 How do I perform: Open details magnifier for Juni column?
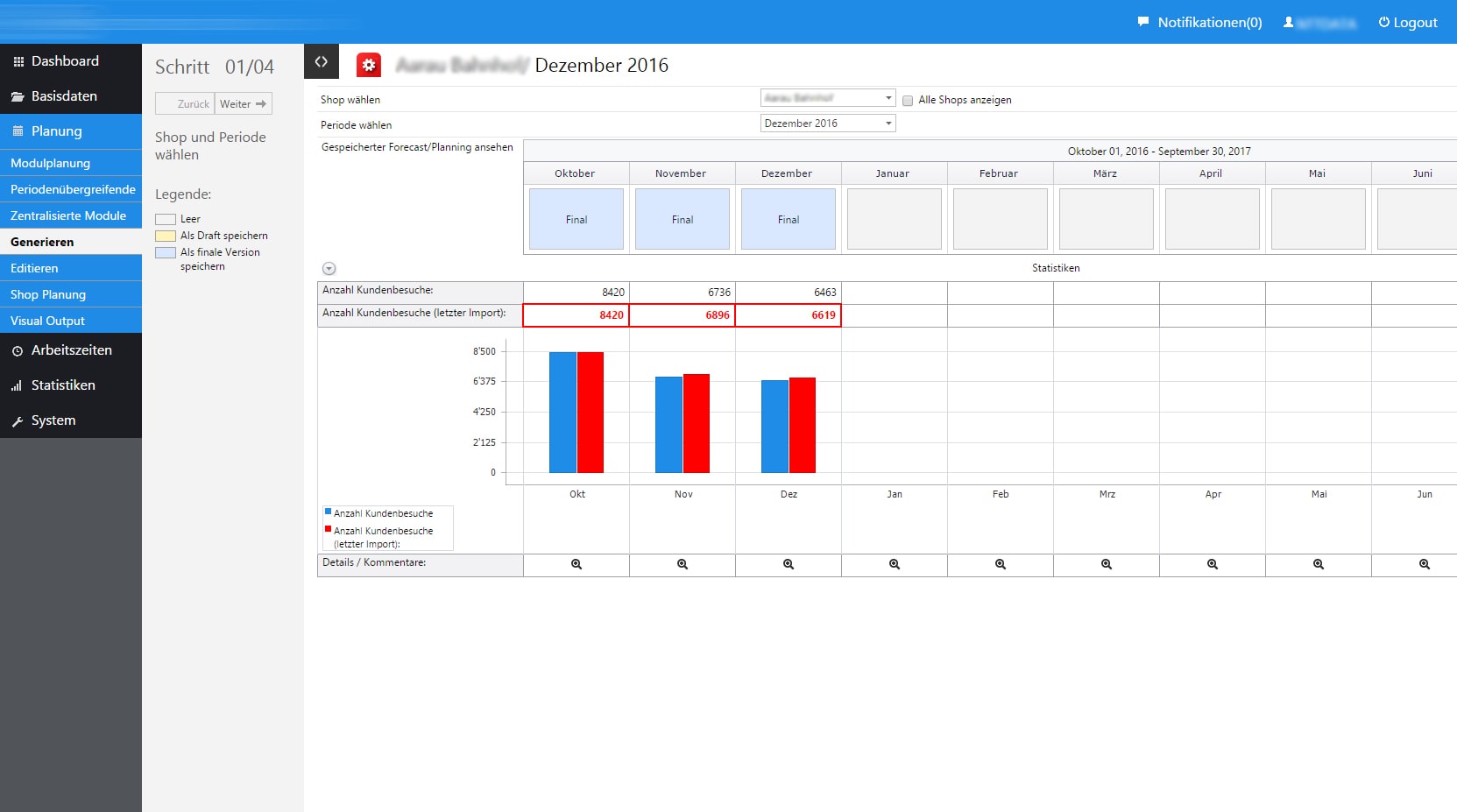tap(1425, 565)
